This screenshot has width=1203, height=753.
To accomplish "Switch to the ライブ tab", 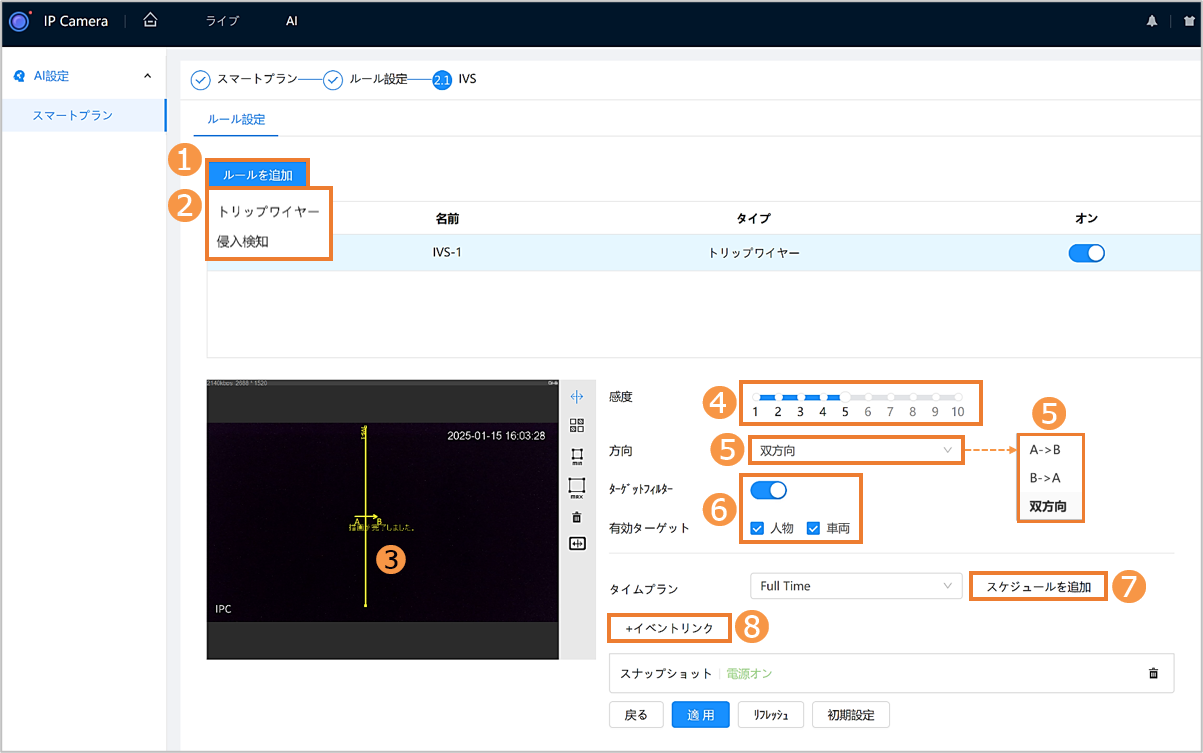I will (x=222, y=21).
